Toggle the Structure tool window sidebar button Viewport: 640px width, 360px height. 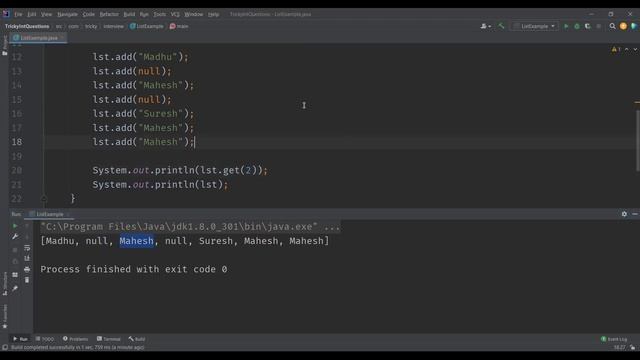point(4,284)
